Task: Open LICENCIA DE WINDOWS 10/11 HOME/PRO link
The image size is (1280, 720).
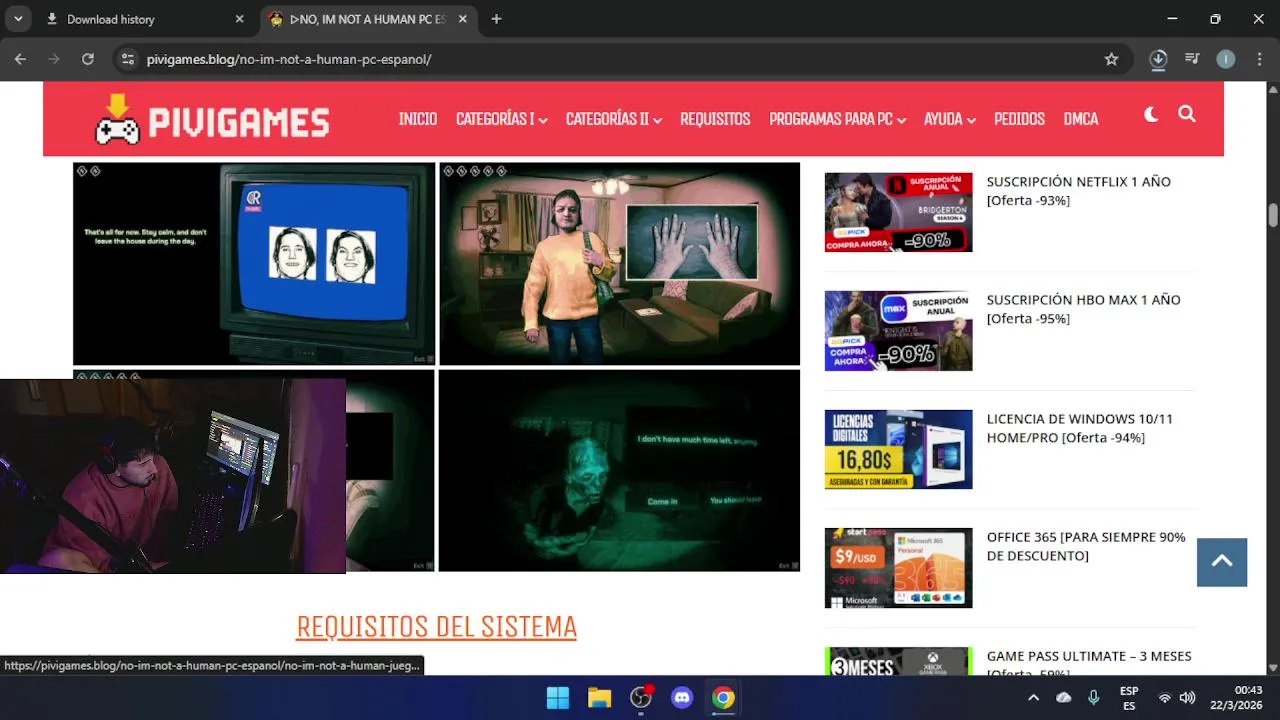Action: click(1079, 428)
